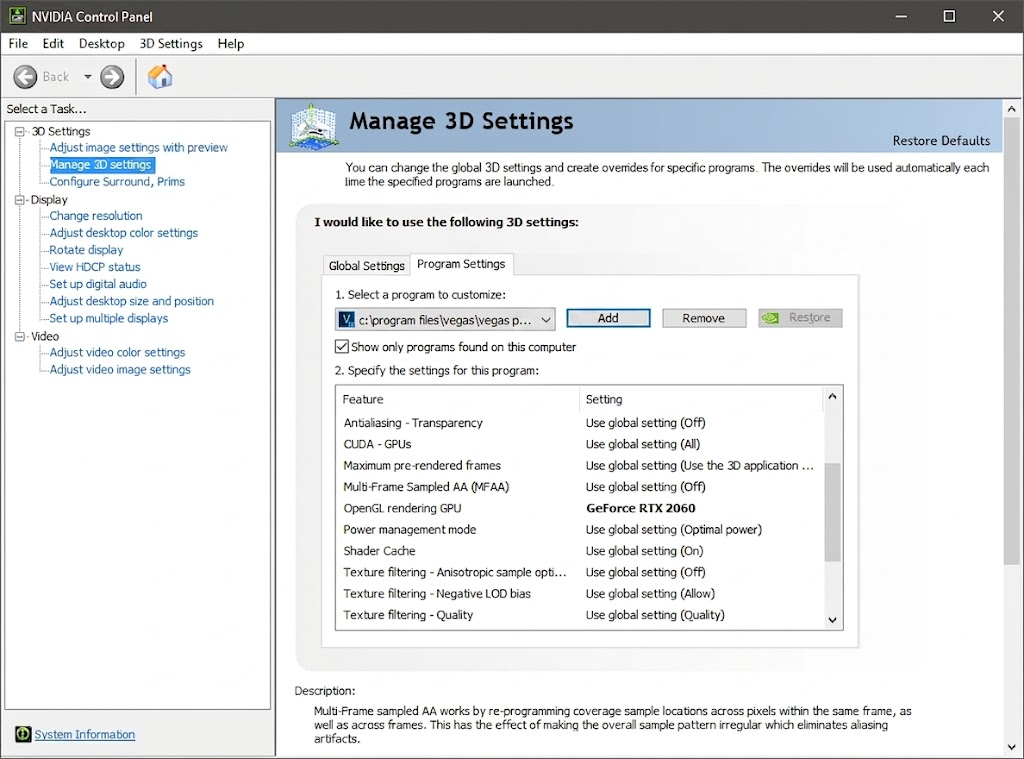Screen dimensions: 1024x759
Task: Click the NVIDIA Control Panel title icon
Action: [x=17, y=16]
